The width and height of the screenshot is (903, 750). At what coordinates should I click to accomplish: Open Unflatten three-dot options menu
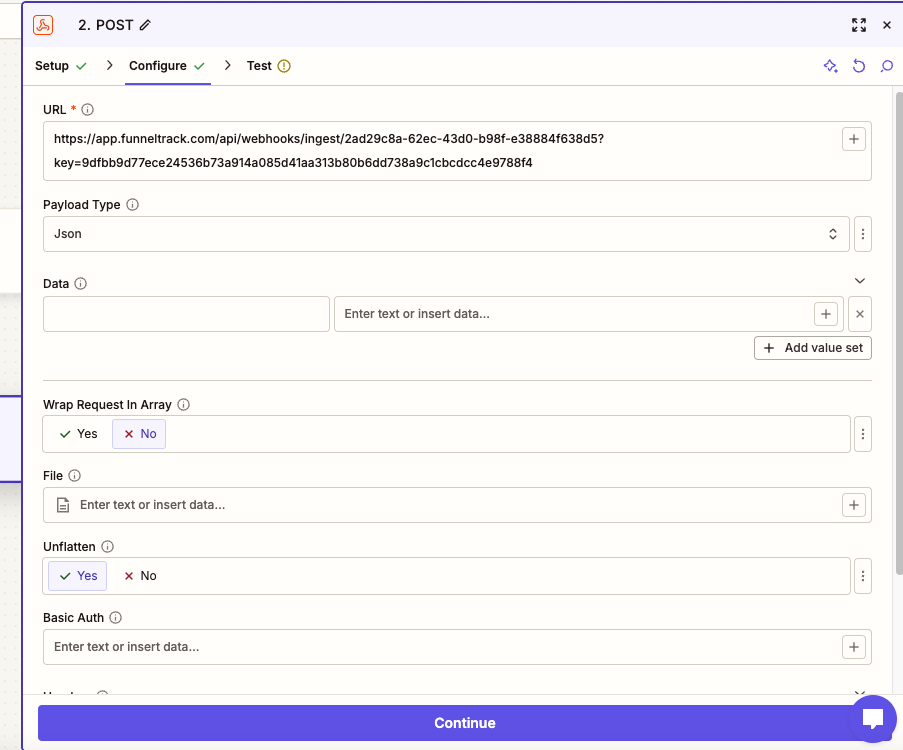pyautogui.click(x=863, y=575)
